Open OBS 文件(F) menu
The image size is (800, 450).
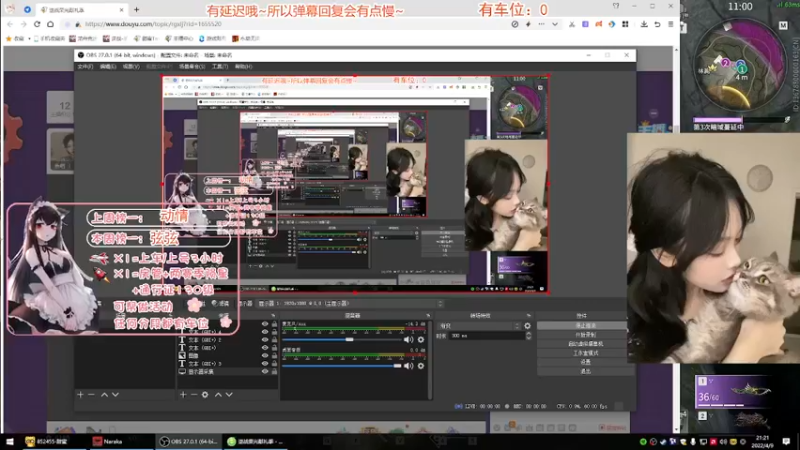[x=85, y=66]
